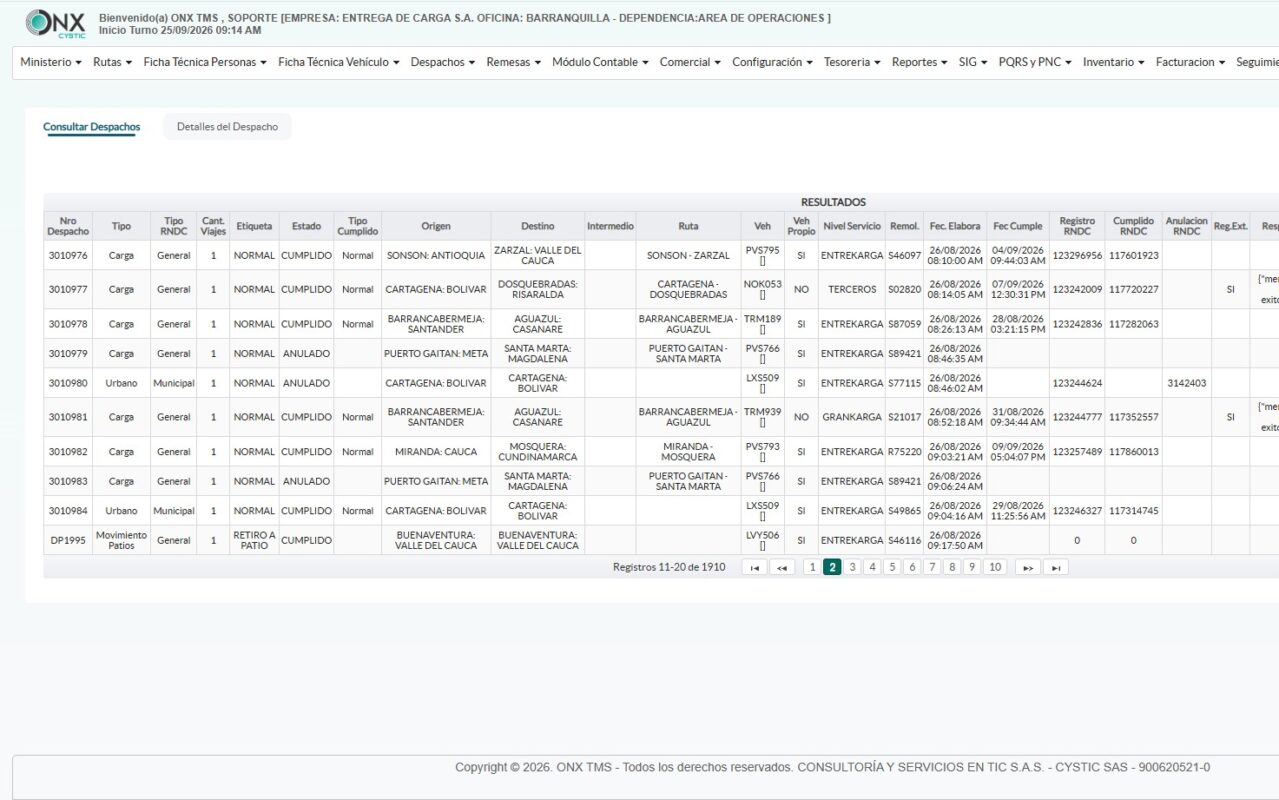The height and width of the screenshot is (800, 1279).
Task: Select current page 2 button
Action: coord(832,567)
